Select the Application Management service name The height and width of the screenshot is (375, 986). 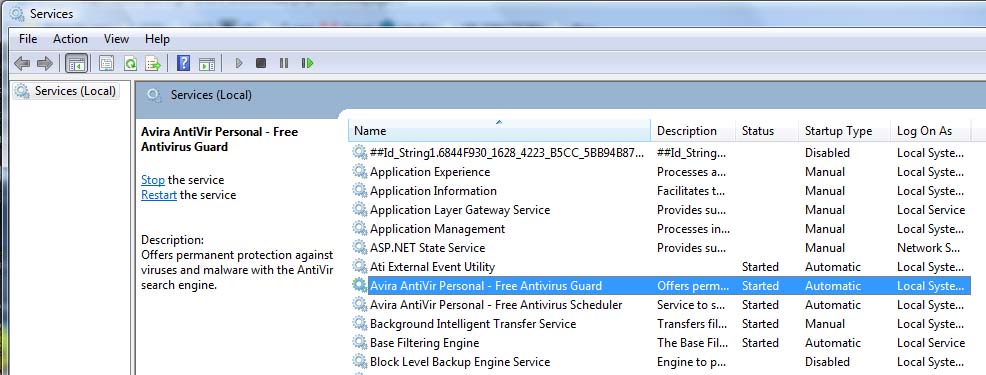coord(438,228)
